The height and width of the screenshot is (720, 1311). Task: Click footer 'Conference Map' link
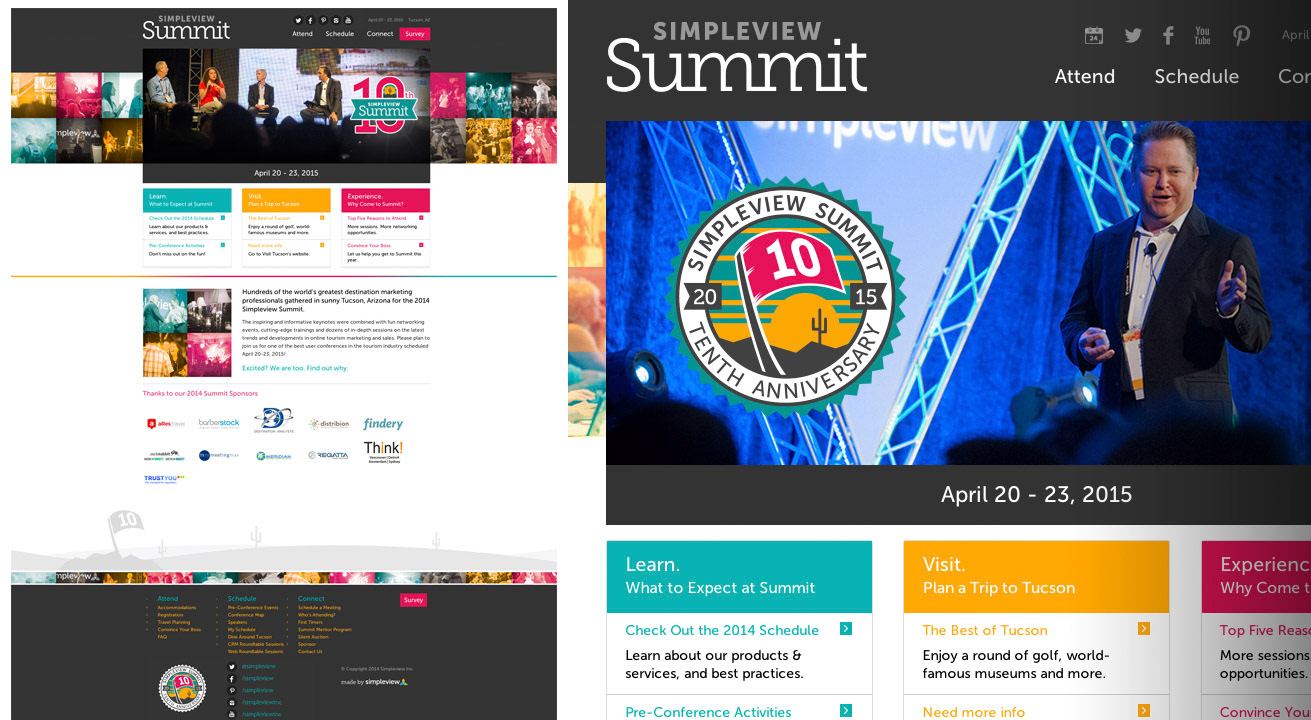[x=246, y=615]
